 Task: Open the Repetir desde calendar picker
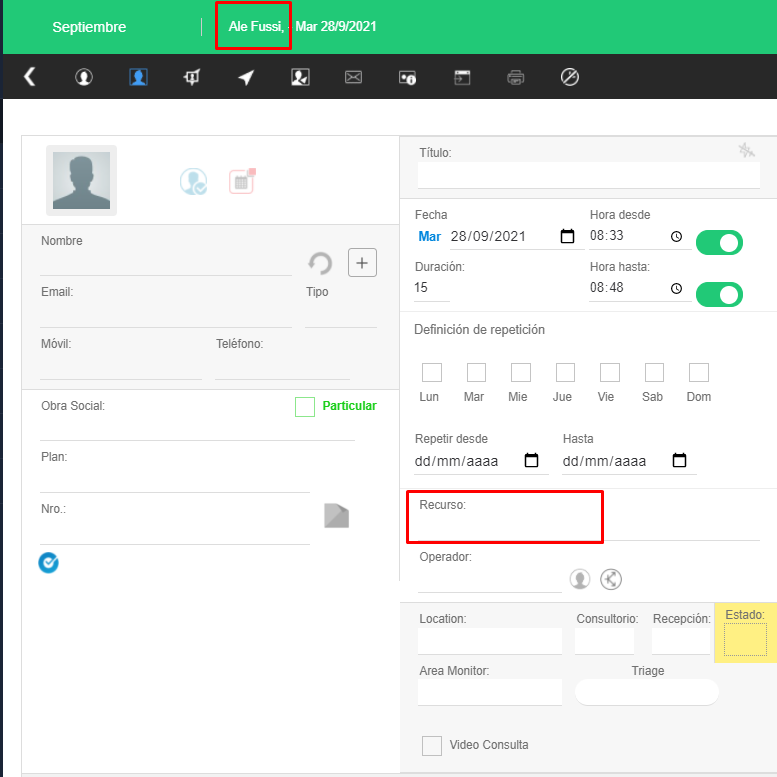click(531, 461)
